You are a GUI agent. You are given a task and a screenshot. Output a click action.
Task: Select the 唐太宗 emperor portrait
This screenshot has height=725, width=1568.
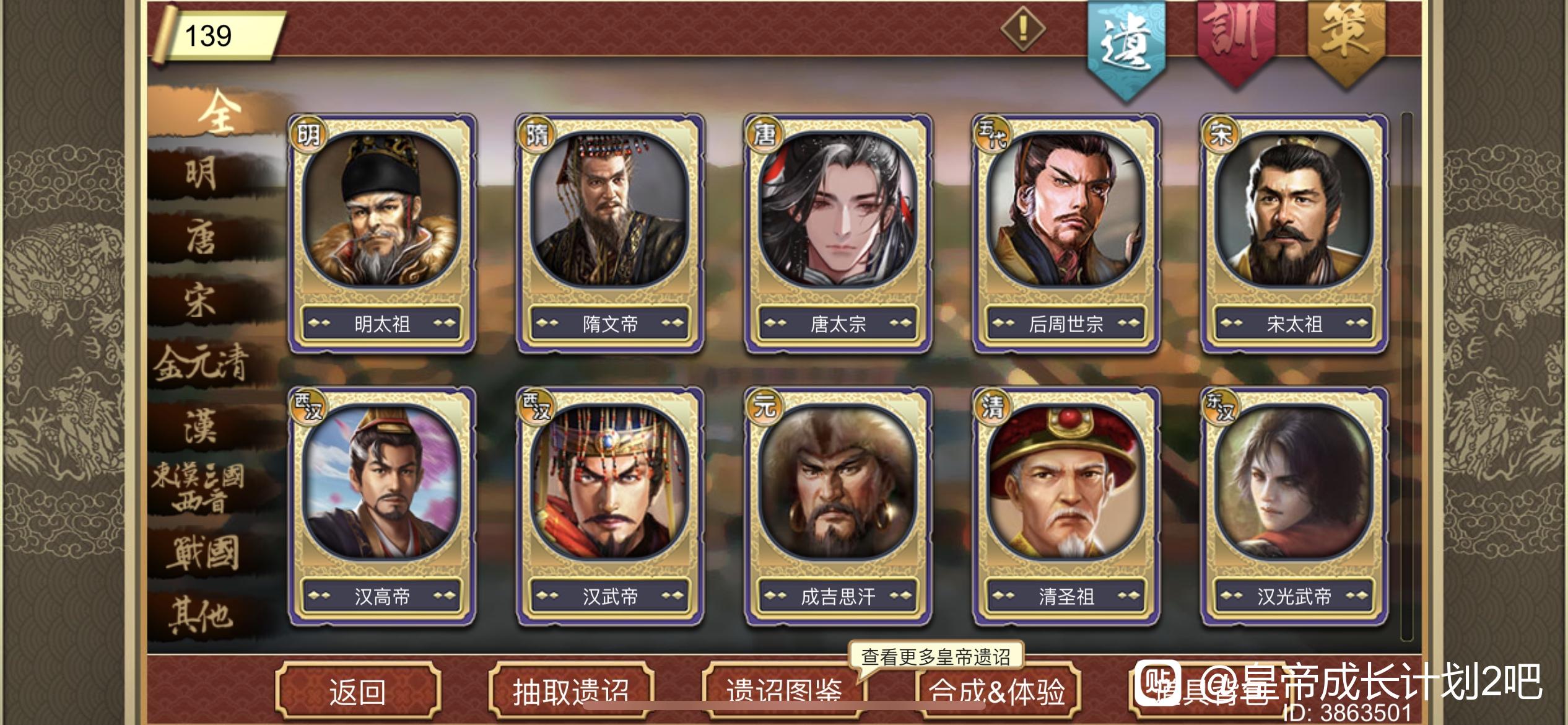838,211
